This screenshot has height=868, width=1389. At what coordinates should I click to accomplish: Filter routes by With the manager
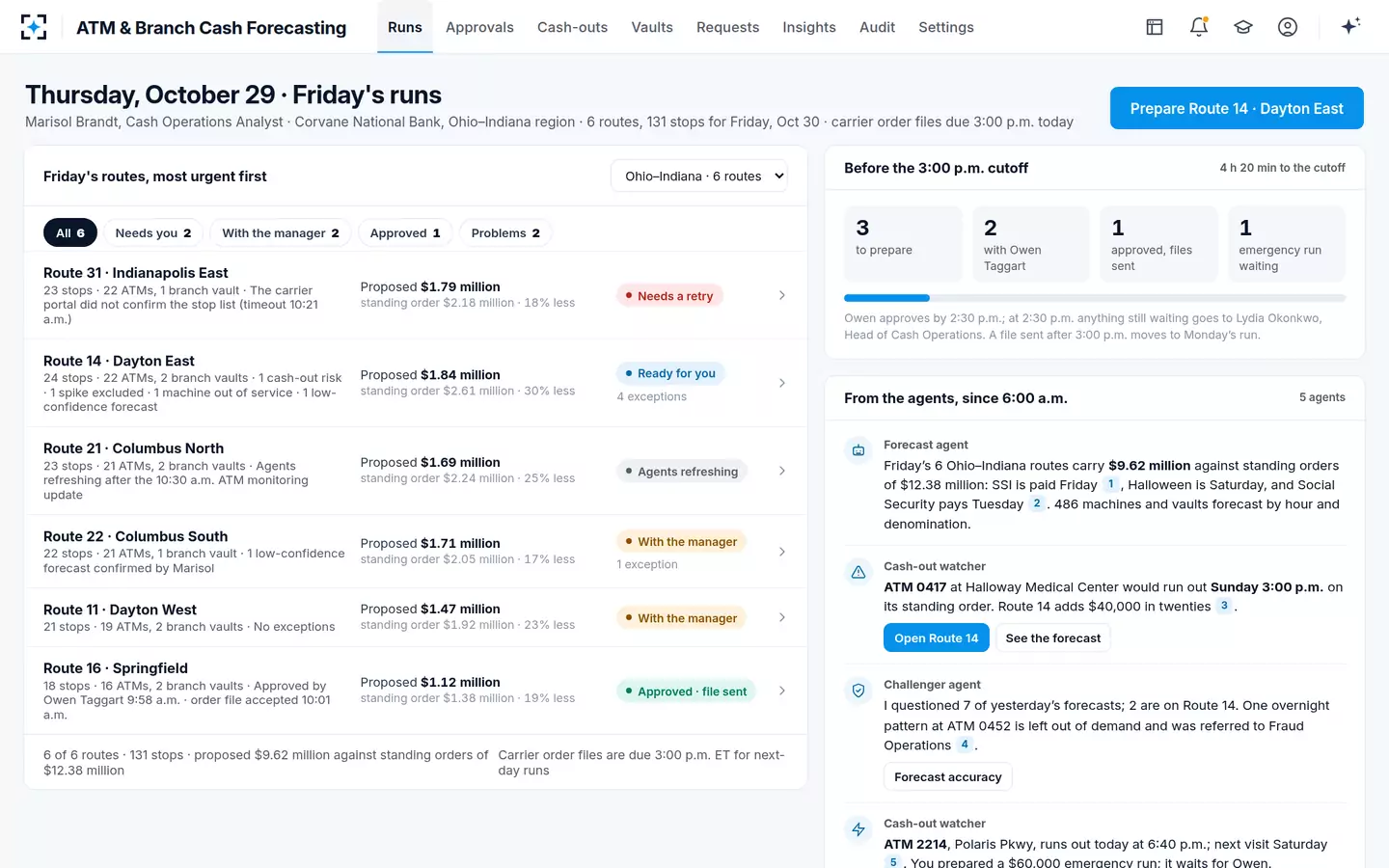281,233
